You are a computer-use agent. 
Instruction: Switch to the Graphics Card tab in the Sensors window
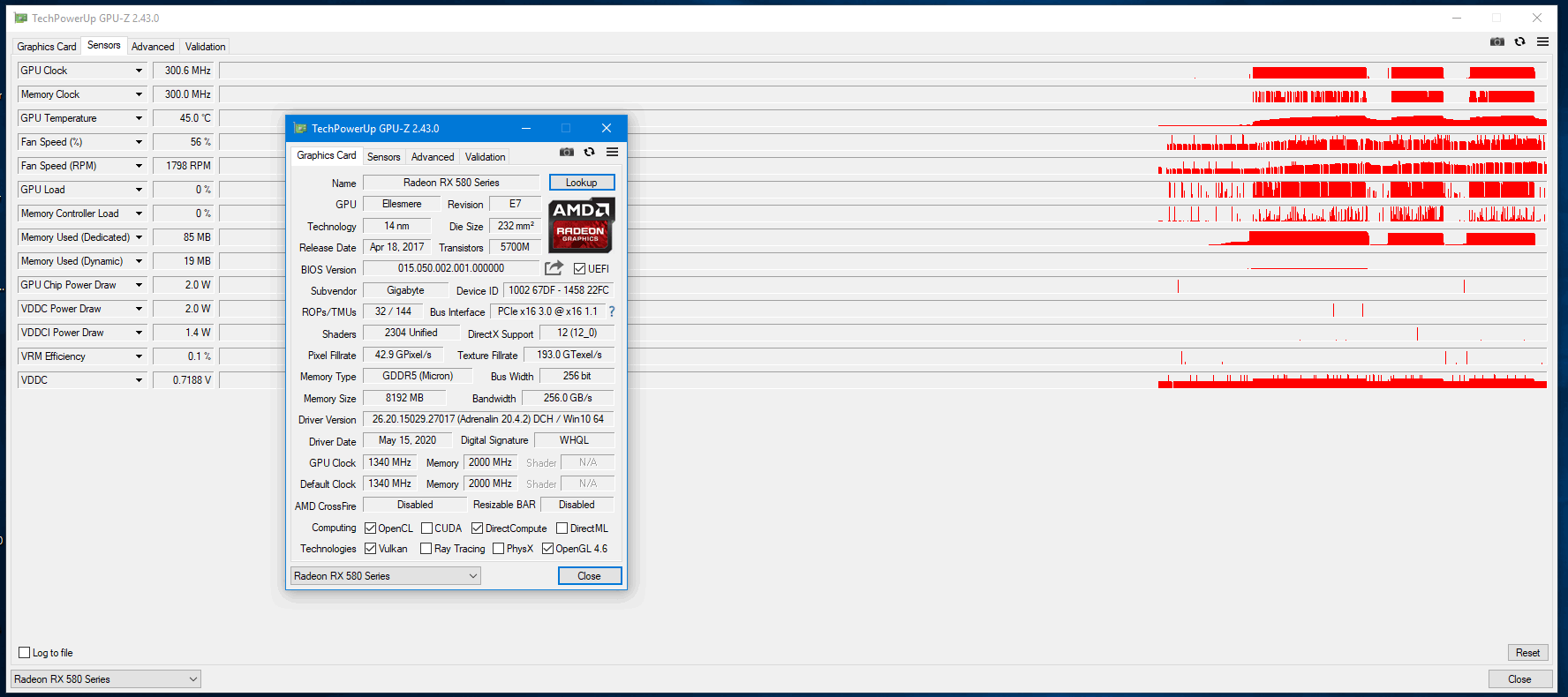(47, 47)
